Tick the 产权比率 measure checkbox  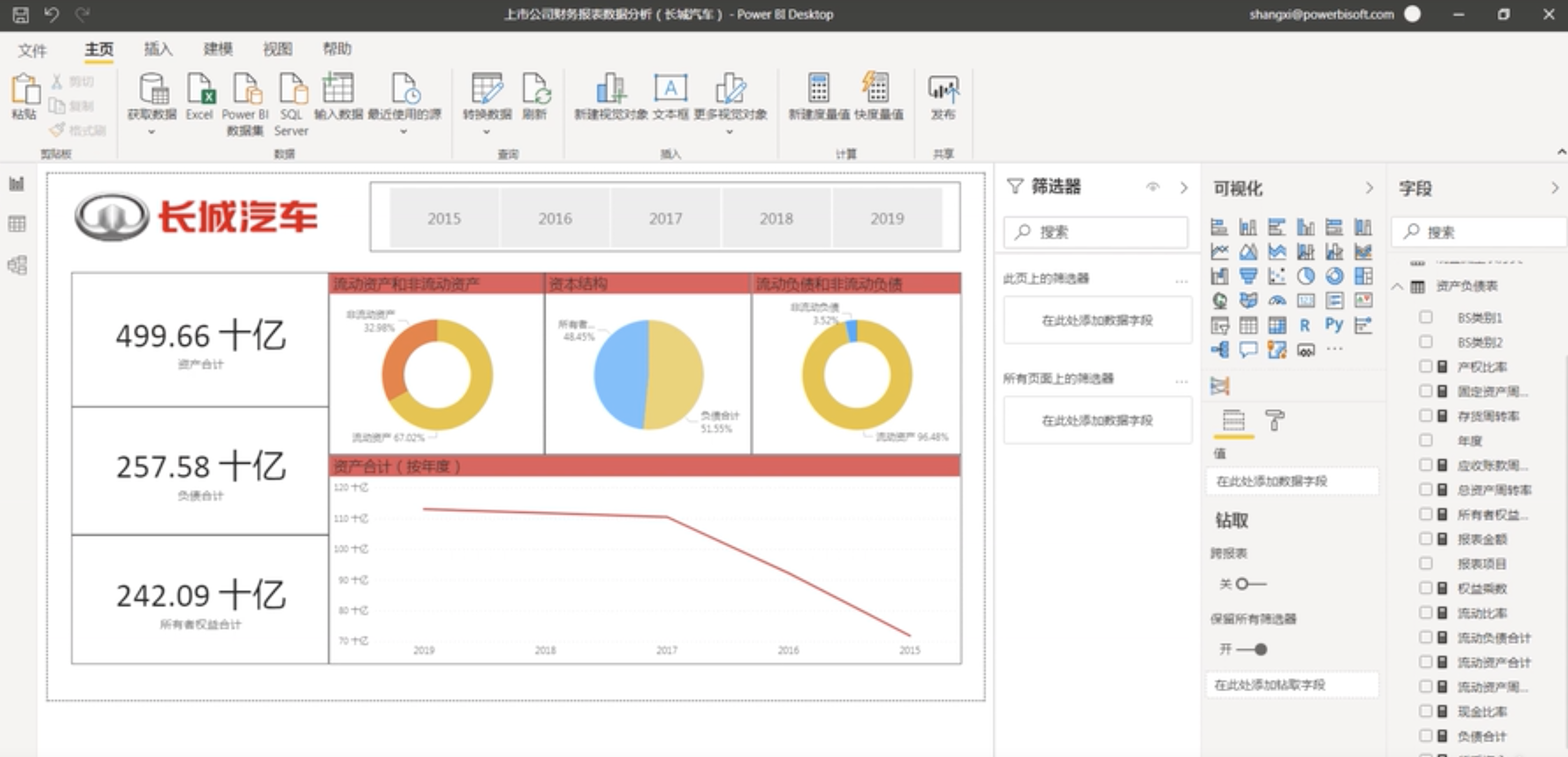coord(1425,366)
